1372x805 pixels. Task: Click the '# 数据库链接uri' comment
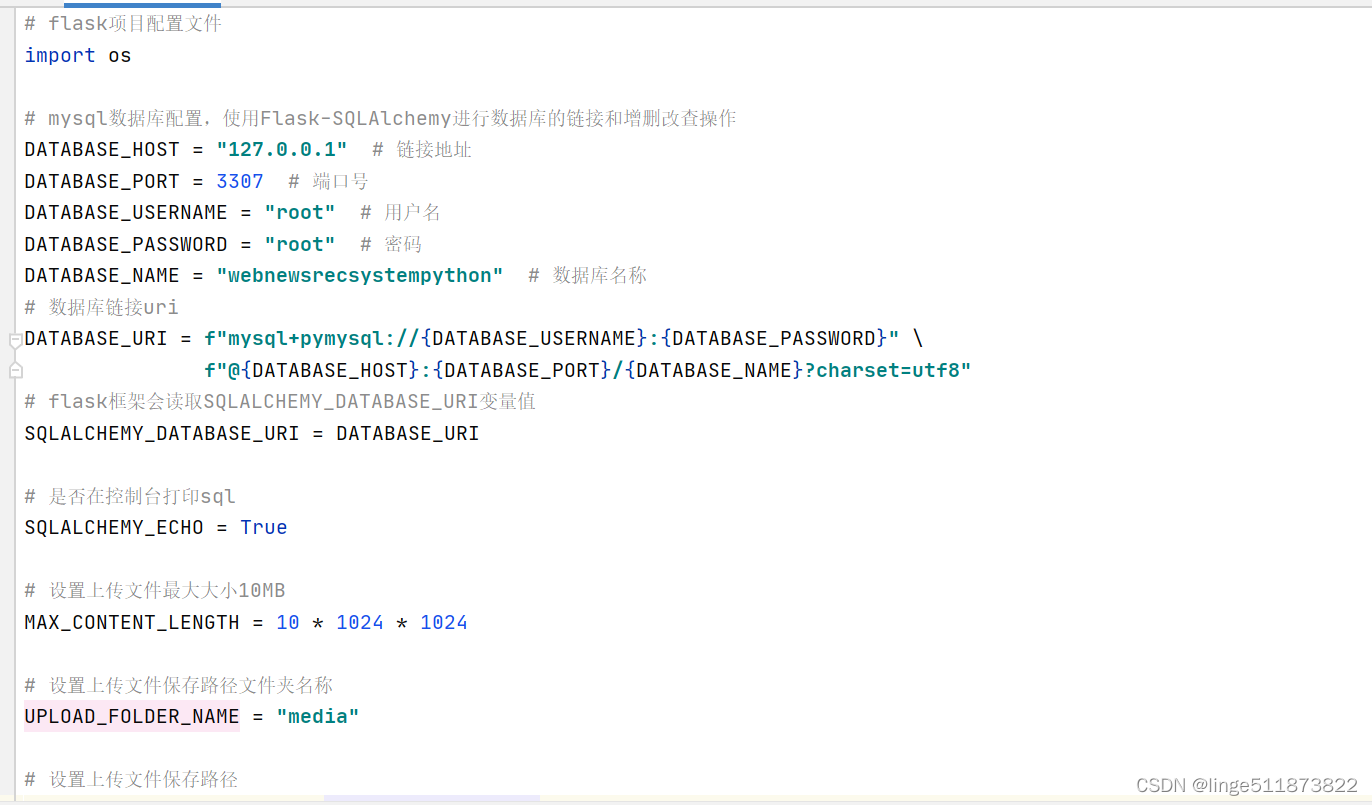click(102, 307)
